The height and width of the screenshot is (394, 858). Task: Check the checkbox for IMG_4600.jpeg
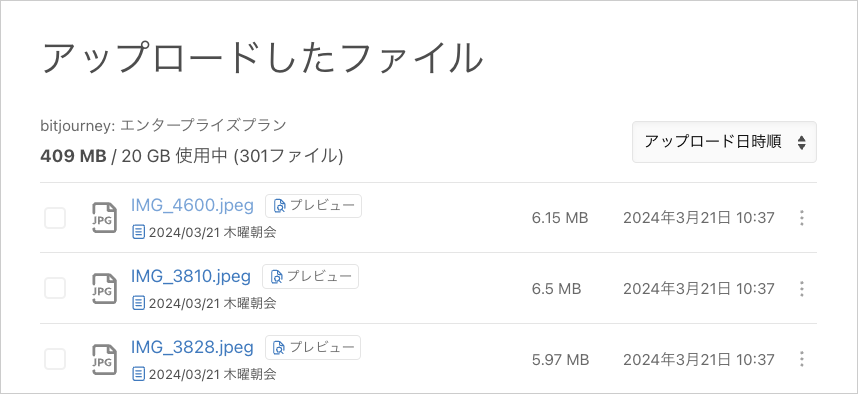tap(55, 218)
